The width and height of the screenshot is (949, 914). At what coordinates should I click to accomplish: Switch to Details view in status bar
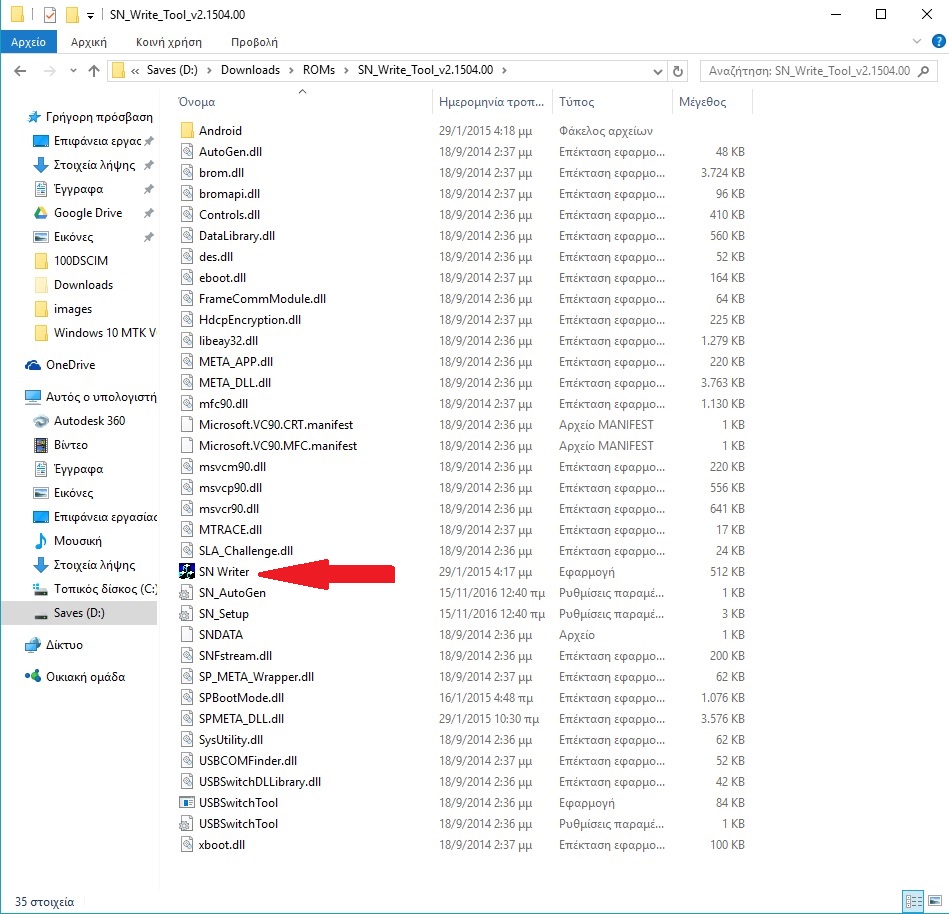pos(912,900)
